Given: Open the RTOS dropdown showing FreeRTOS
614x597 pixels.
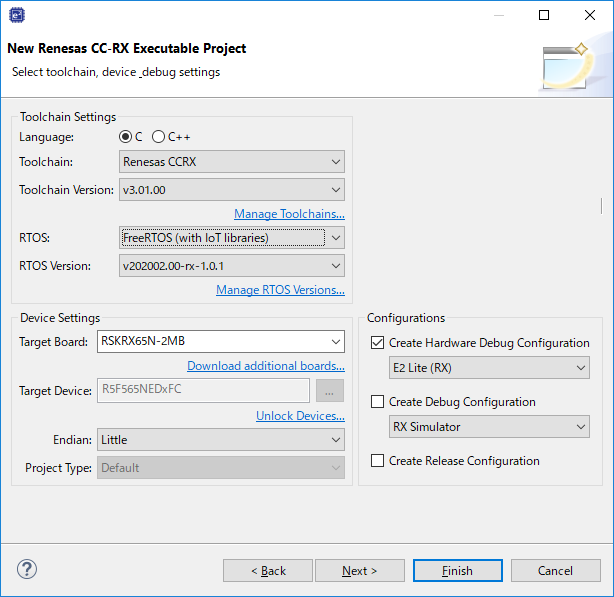Looking at the screenshot, I should pos(232,238).
